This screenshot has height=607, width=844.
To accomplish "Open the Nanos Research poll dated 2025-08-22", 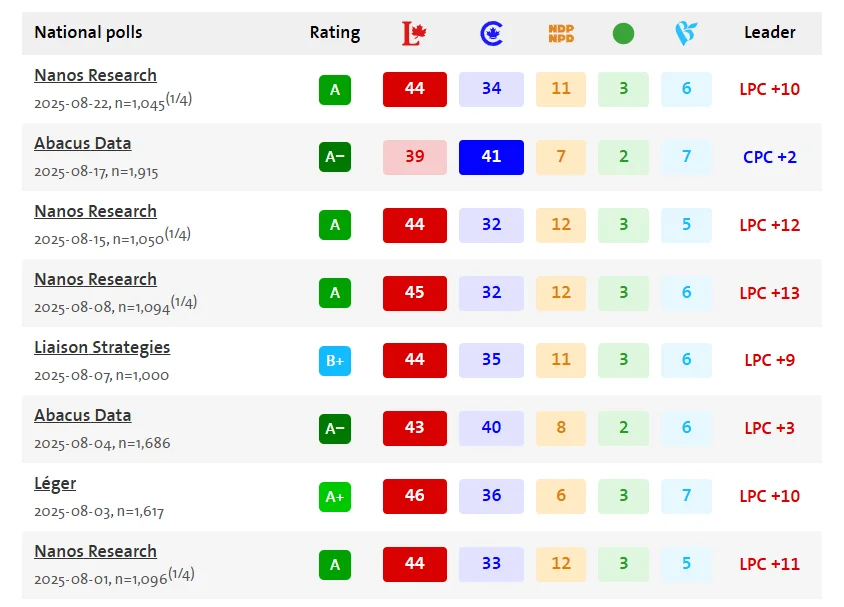I will (95, 75).
